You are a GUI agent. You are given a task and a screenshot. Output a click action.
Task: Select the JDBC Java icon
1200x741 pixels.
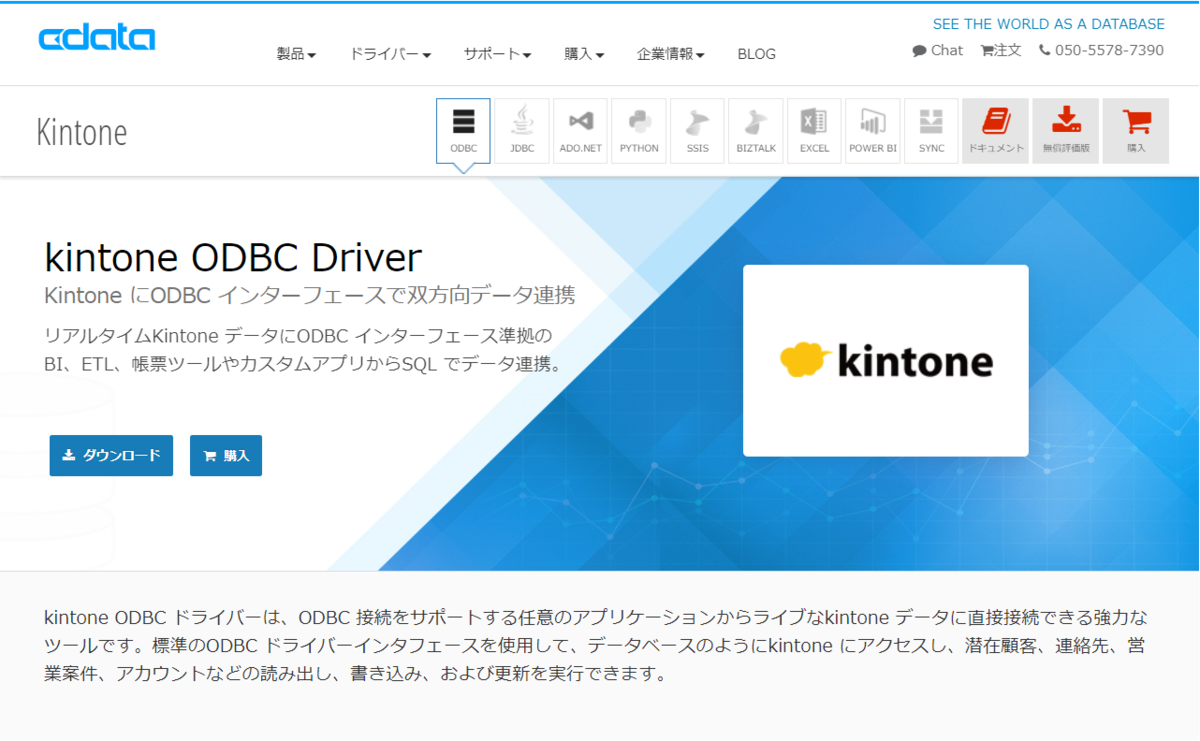(x=522, y=131)
